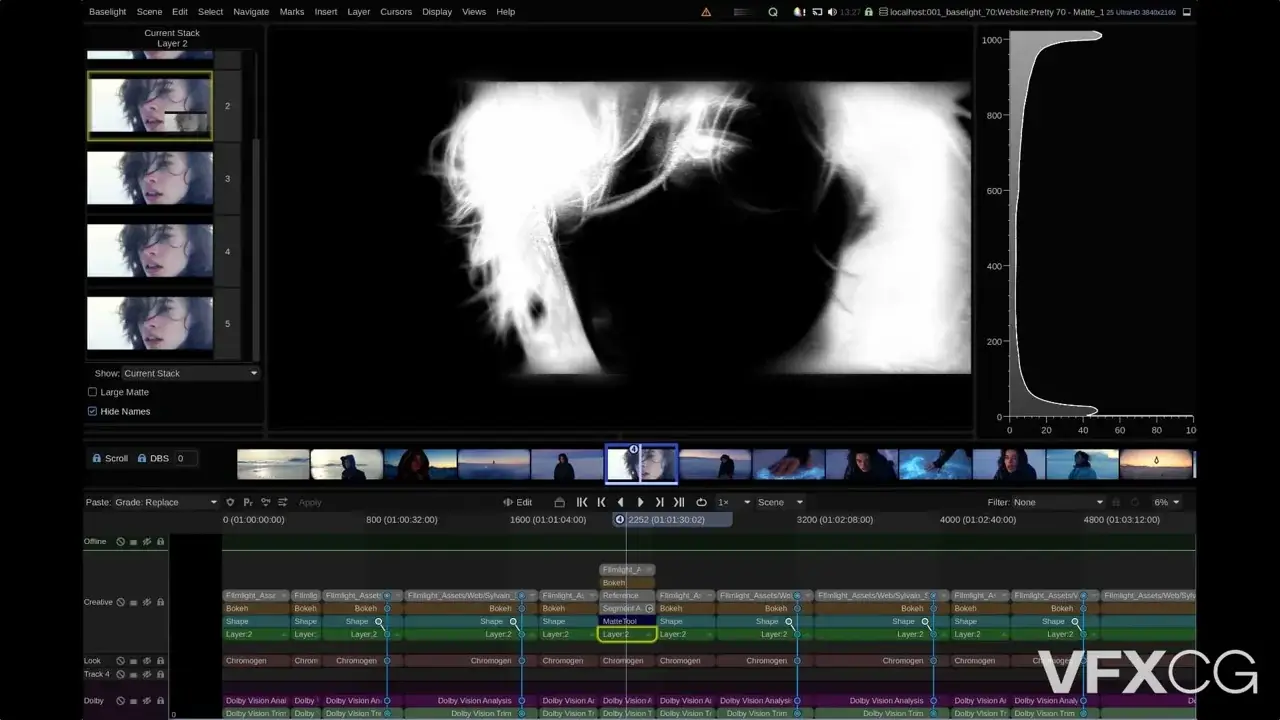Open the 6% timeline zoom dropdown
This screenshot has height=720, width=1280.
point(1166,502)
